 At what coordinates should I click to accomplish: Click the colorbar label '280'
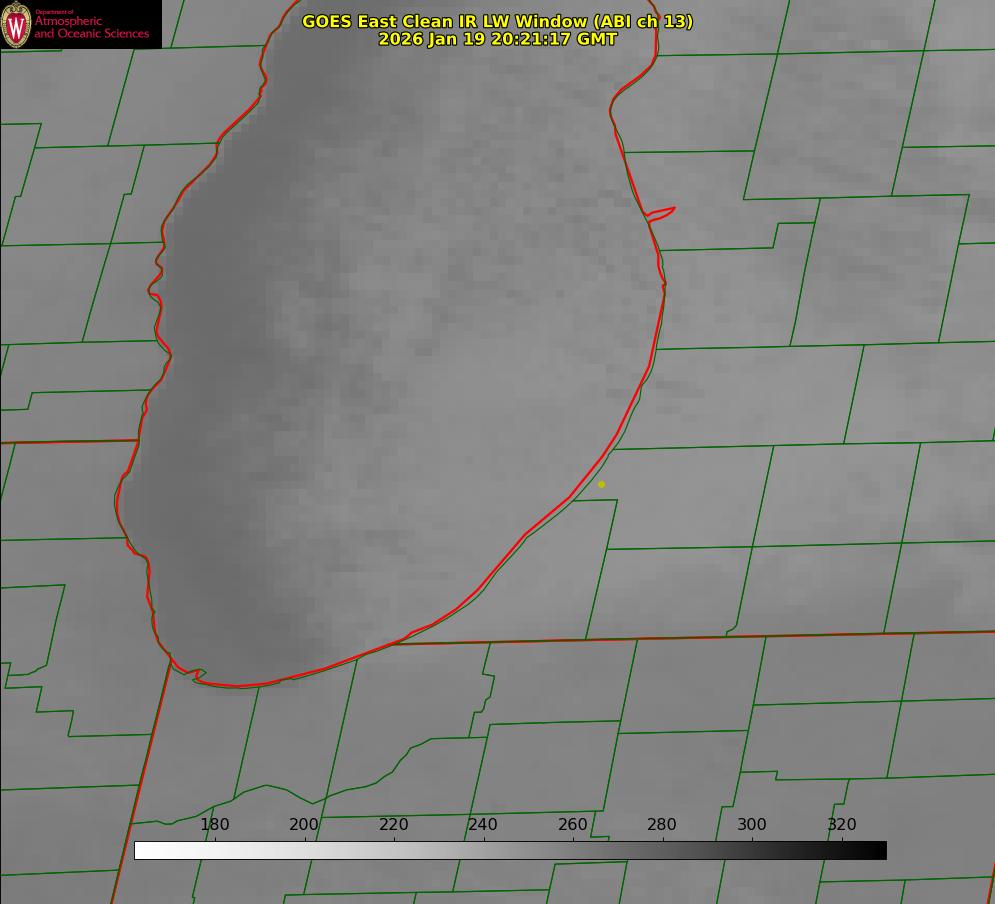tap(662, 824)
